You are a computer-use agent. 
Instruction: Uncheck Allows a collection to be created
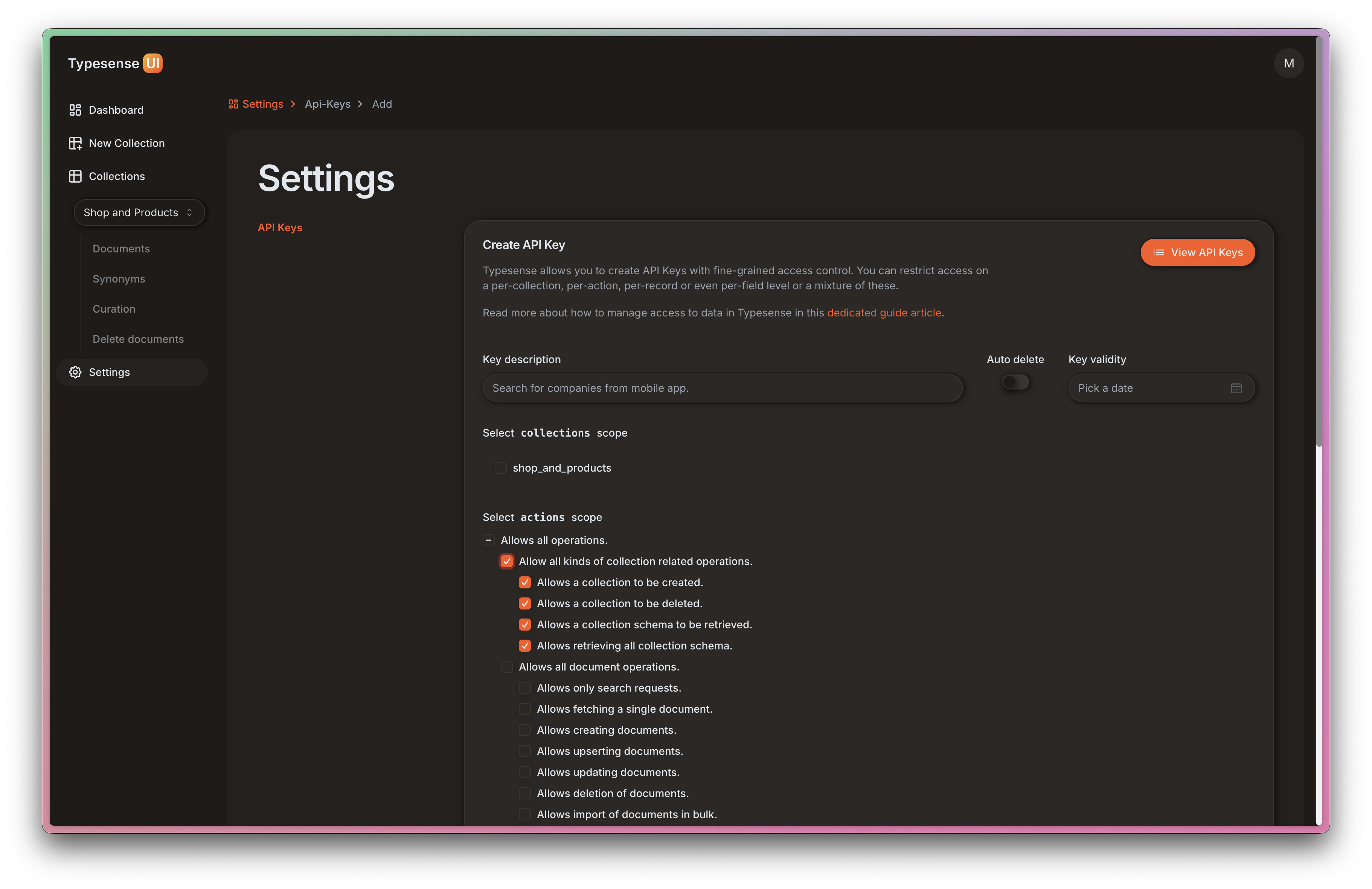click(x=524, y=583)
